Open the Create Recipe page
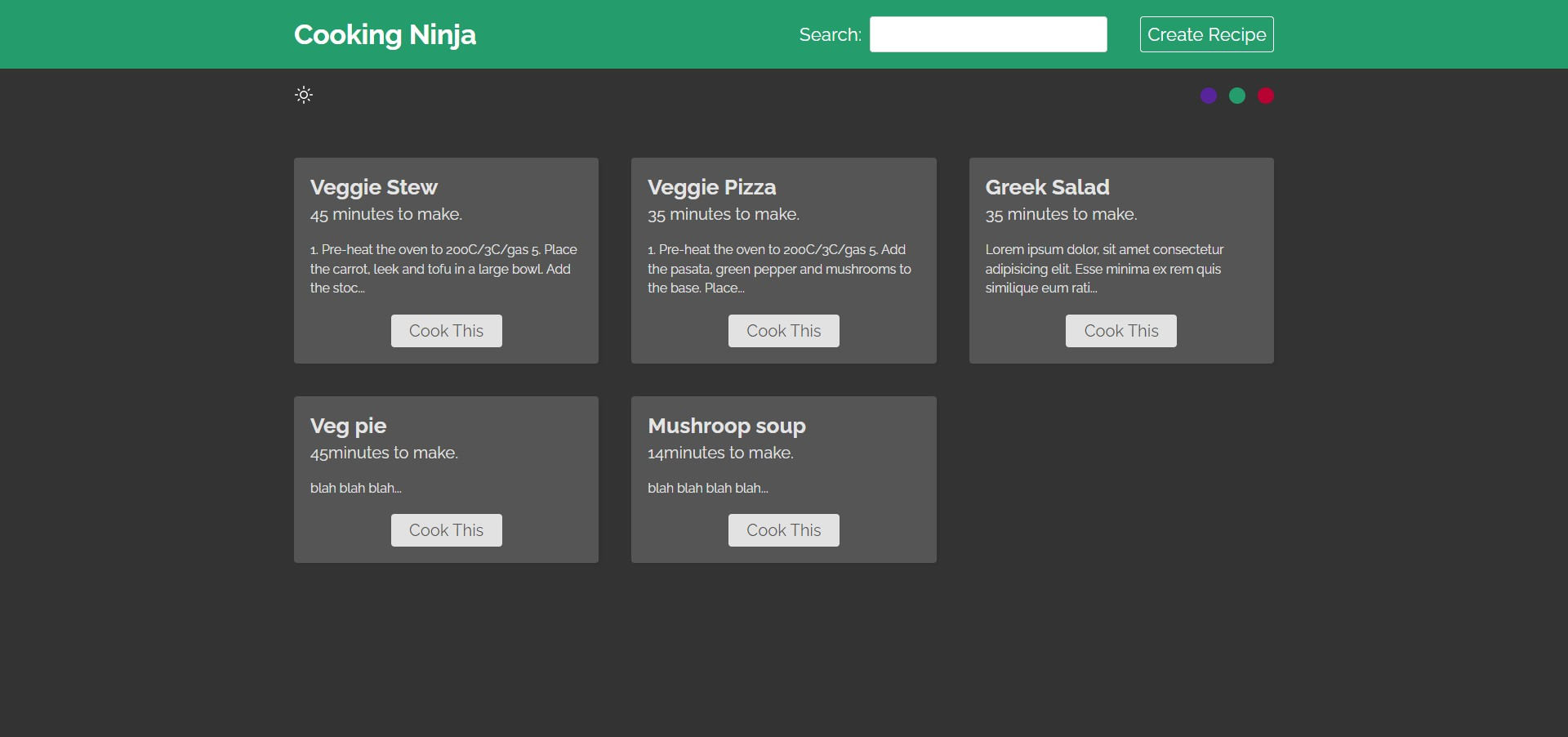The image size is (1568, 737). [x=1207, y=34]
